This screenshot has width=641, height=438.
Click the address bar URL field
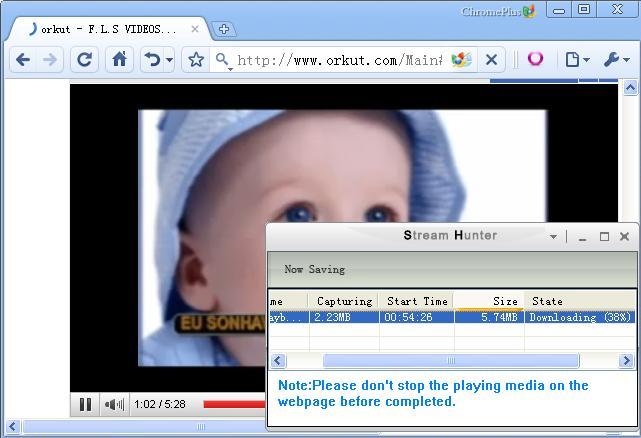(x=340, y=61)
